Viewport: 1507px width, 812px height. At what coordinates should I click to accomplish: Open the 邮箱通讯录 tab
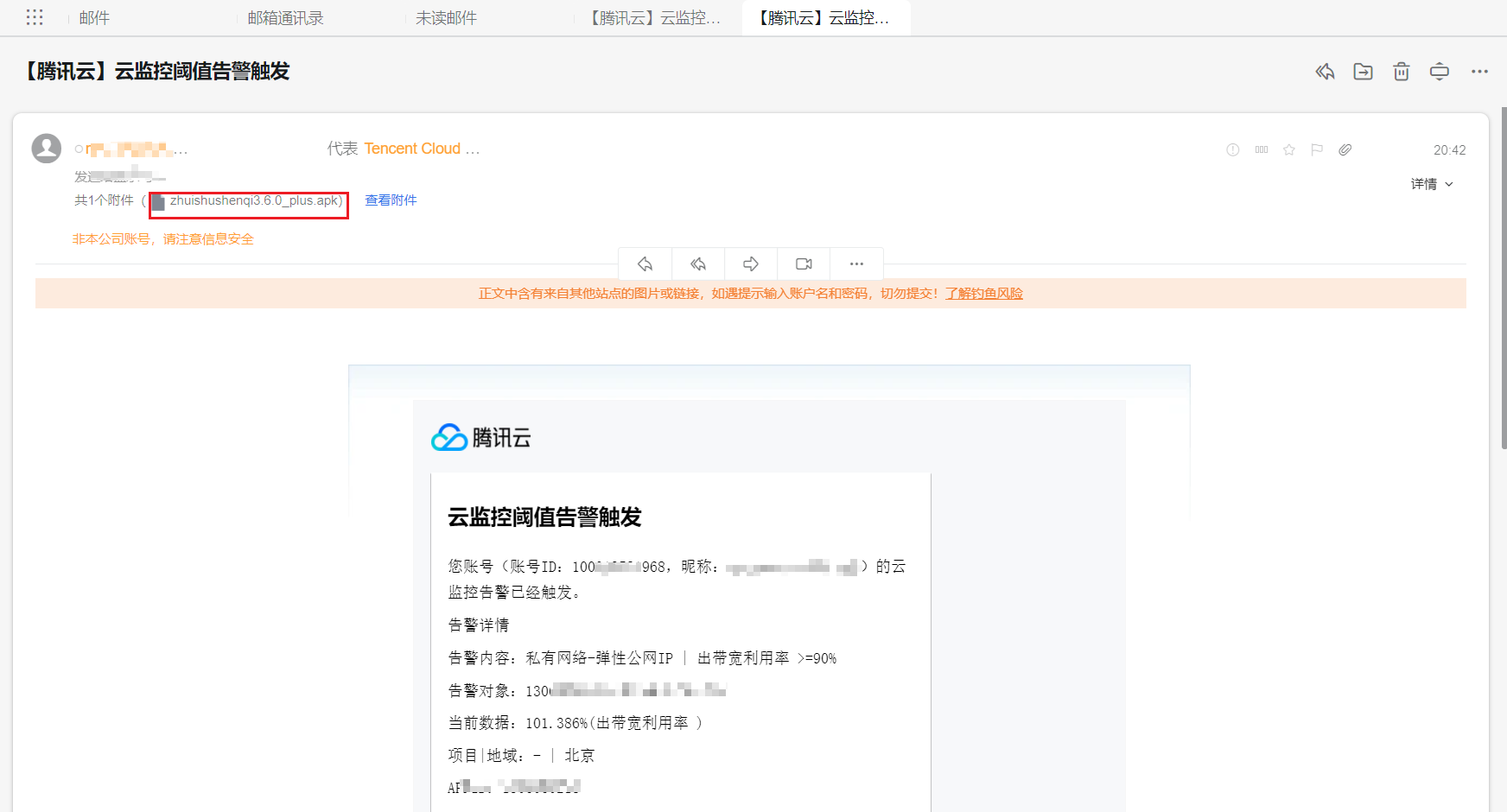(x=285, y=18)
